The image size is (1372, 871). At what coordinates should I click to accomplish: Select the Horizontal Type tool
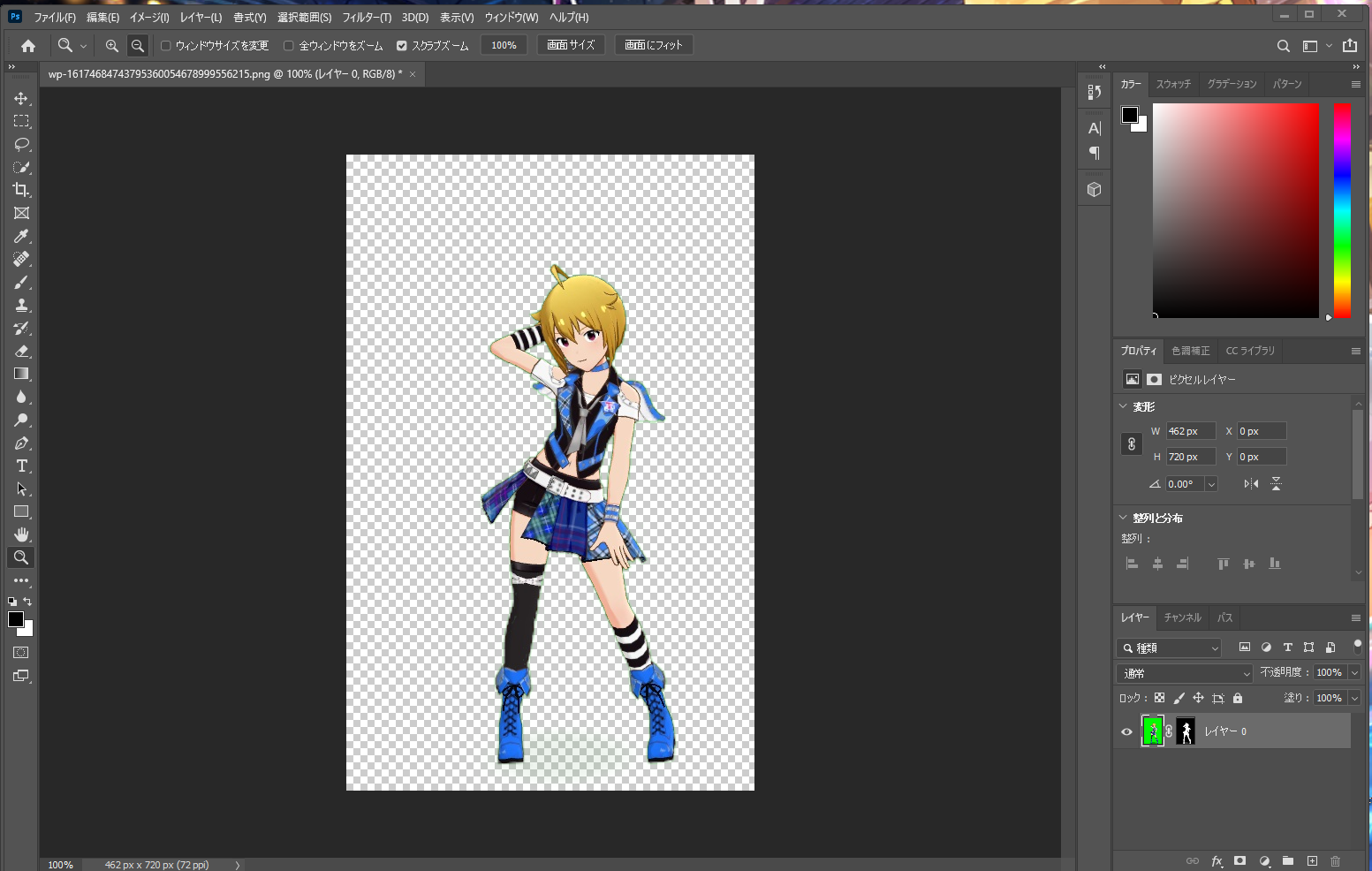coord(21,466)
